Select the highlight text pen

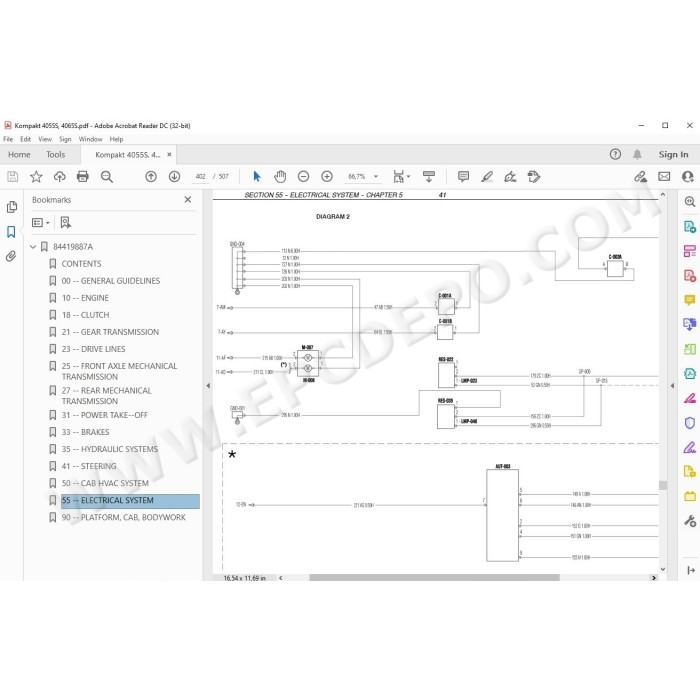click(x=487, y=177)
